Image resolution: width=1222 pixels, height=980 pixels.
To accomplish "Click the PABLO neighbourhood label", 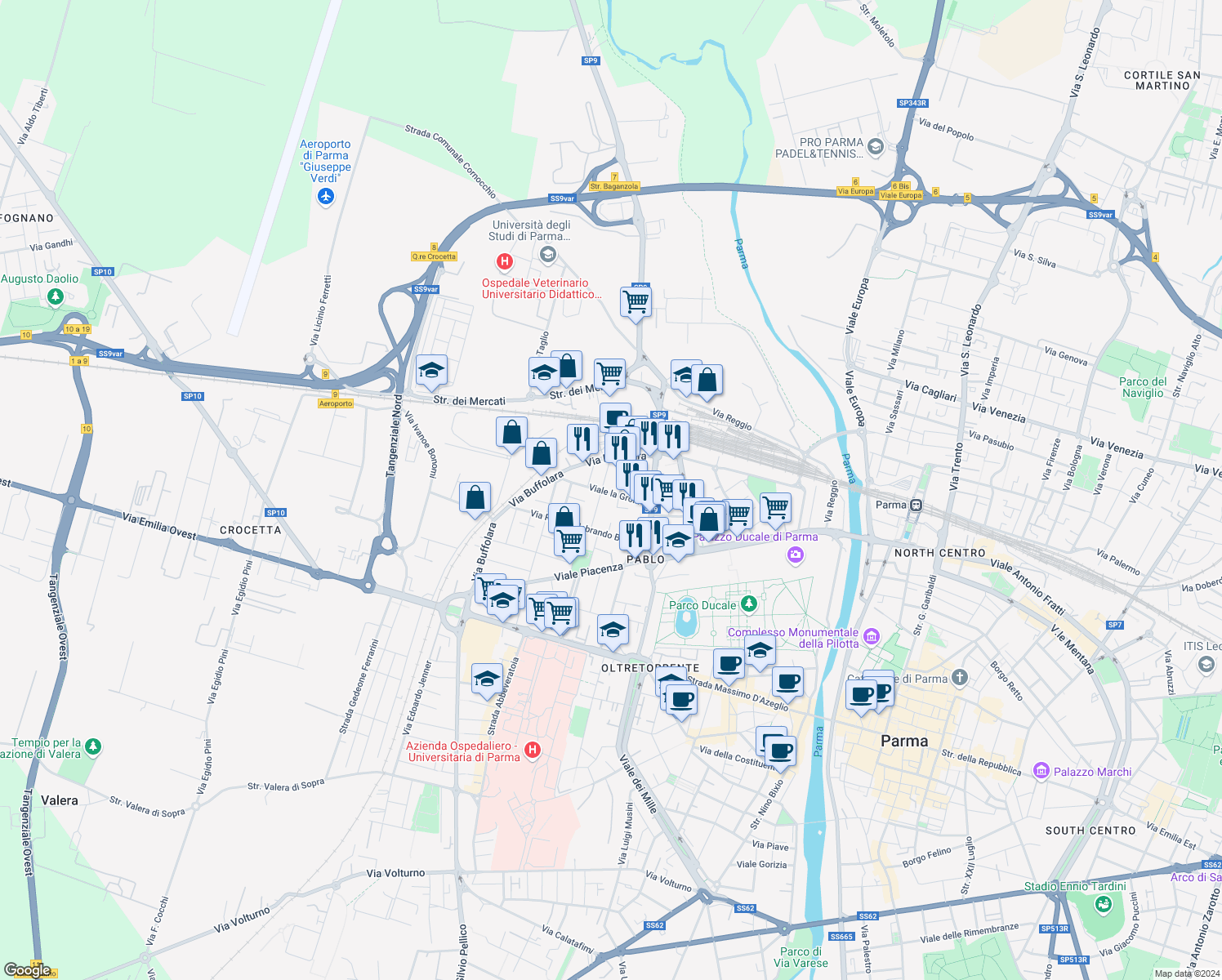I will 645,559.
